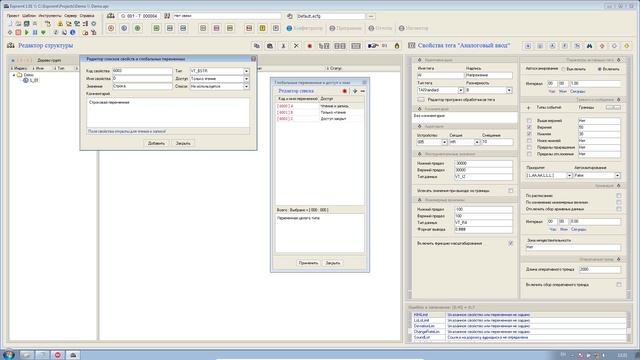Toggle the Ниже нижней checkbox
This screenshot has width=640, height=360.
pyautogui.click(x=529, y=140)
